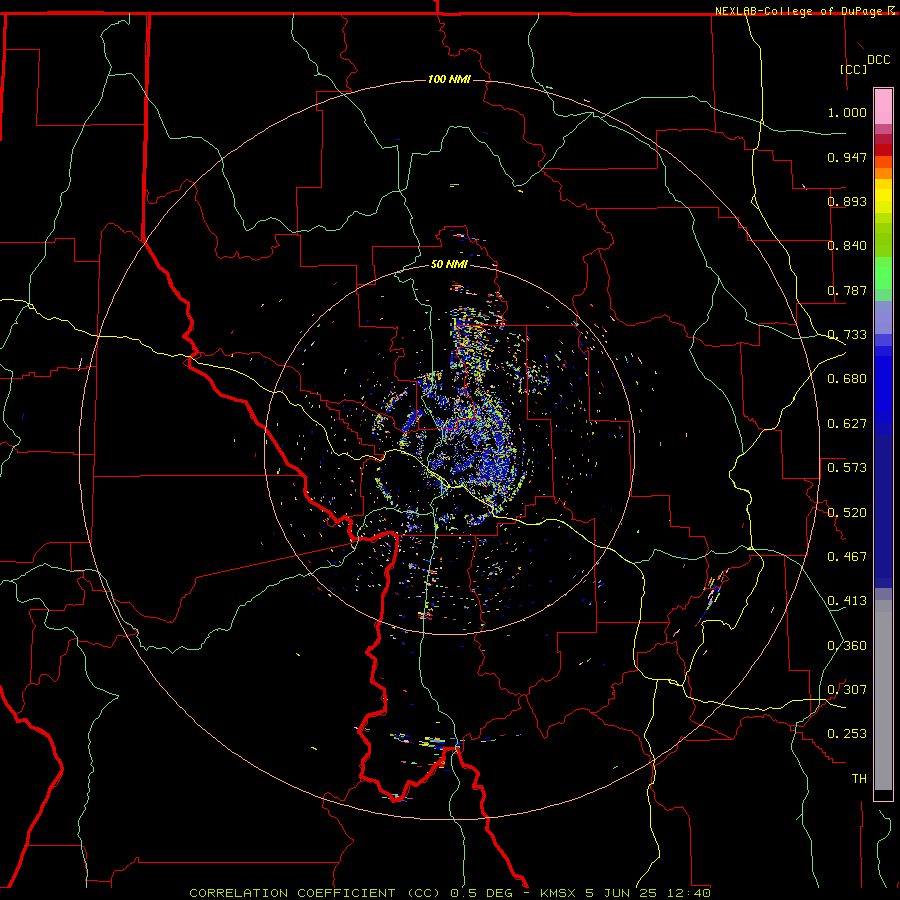Click the DCC label above the color bar
This screenshot has width=900, height=900.
pyautogui.click(x=879, y=60)
